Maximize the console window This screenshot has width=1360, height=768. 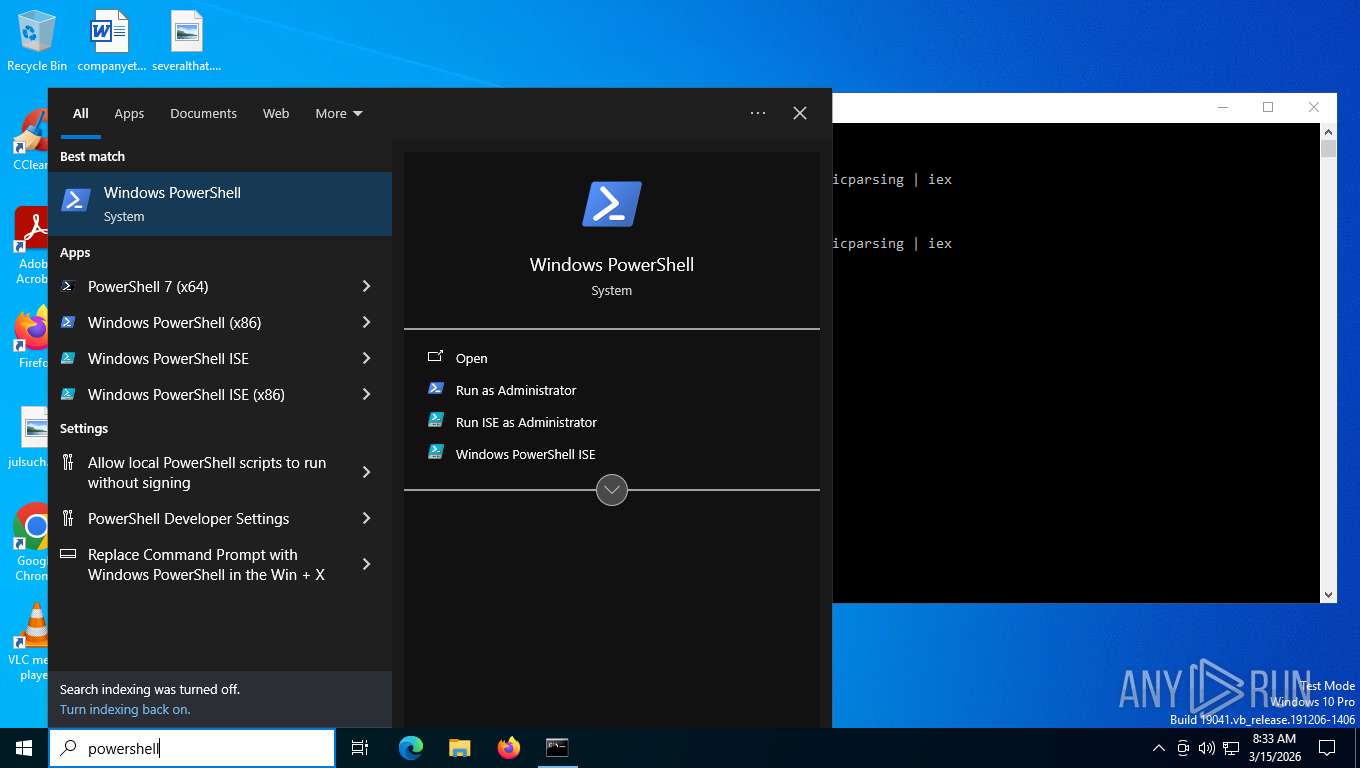tap(1268, 107)
